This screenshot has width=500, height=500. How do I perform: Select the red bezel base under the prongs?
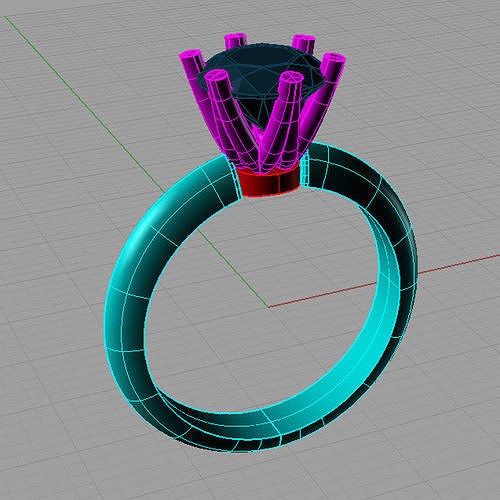point(270,182)
